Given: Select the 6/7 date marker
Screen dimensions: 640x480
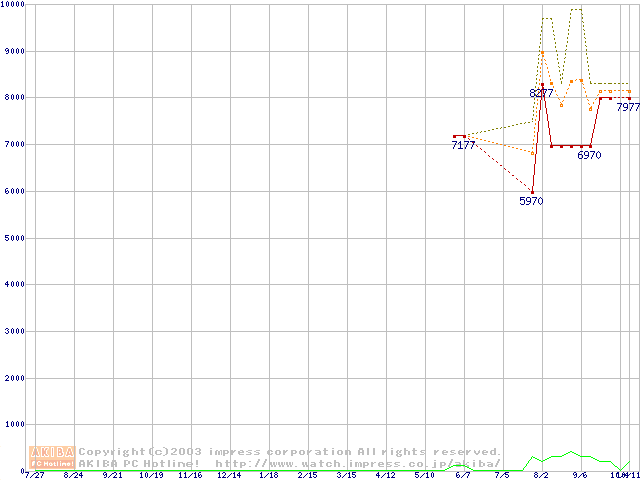Looking at the screenshot, I should (463, 475).
